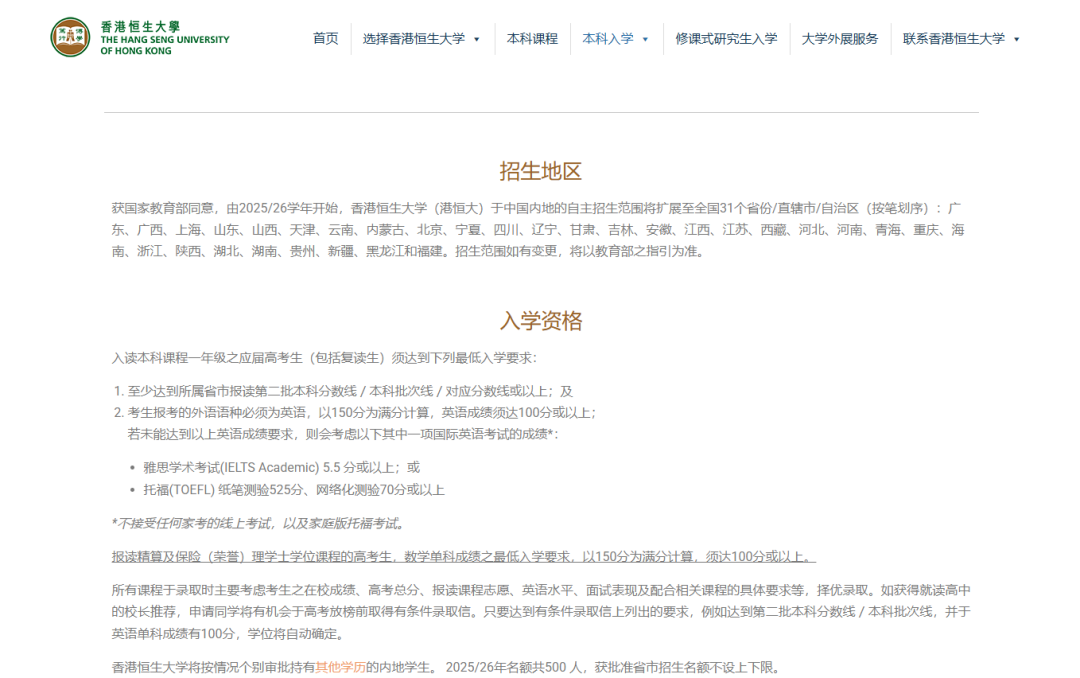Click the IELTS Academic 5.5 bullet item
The image size is (1080, 678).
[x=281, y=467]
